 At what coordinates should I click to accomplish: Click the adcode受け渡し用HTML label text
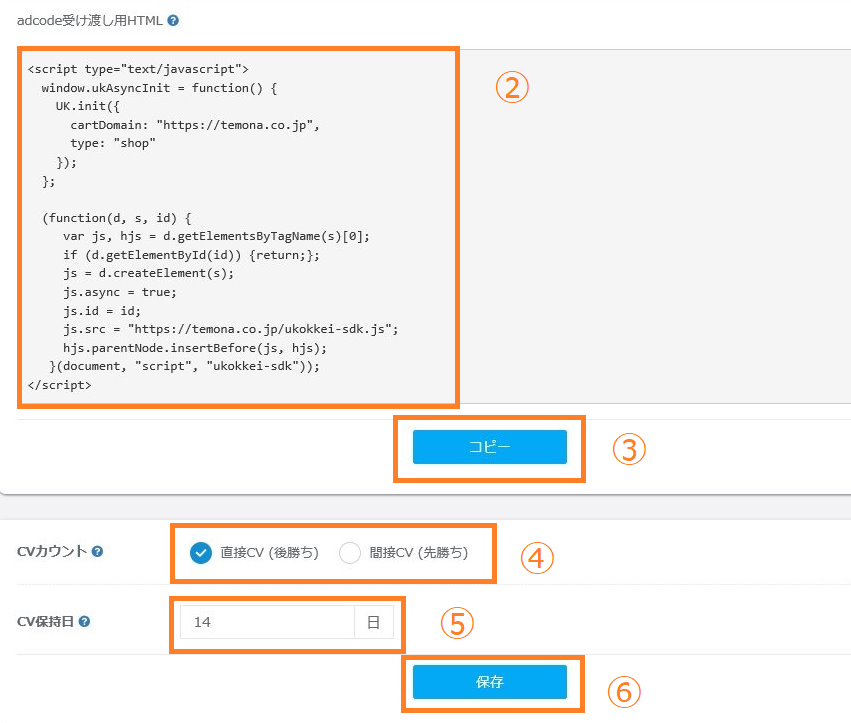pyautogui.click(x=90, y=21)
